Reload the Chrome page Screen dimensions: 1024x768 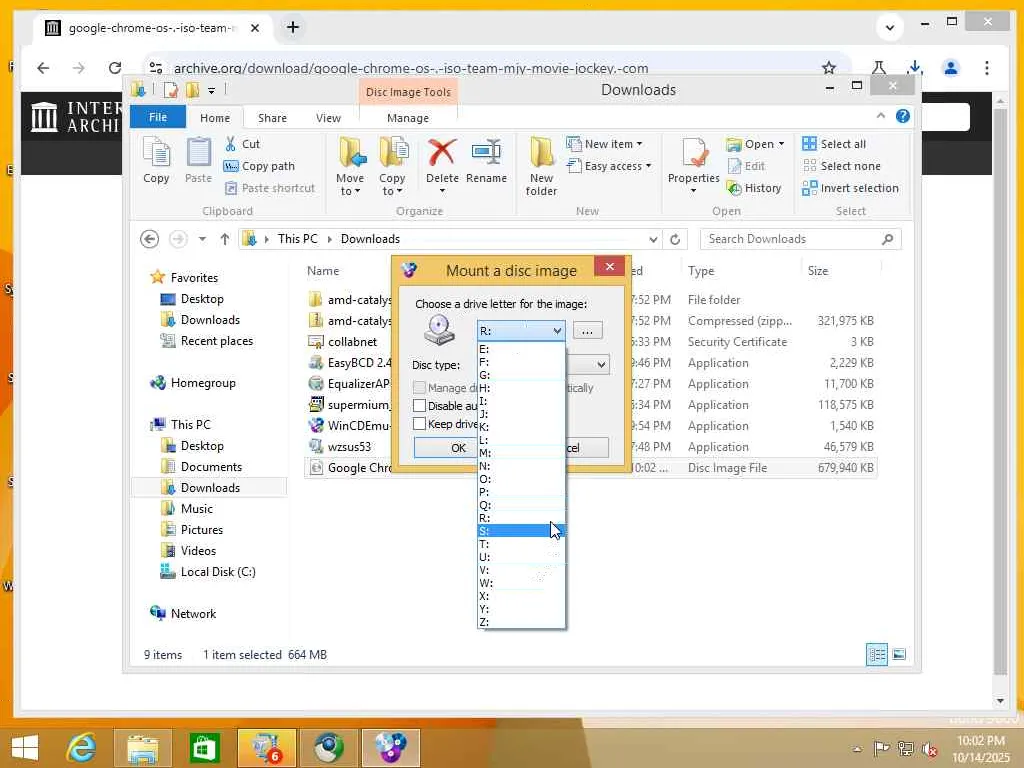(x=115, y=68)
